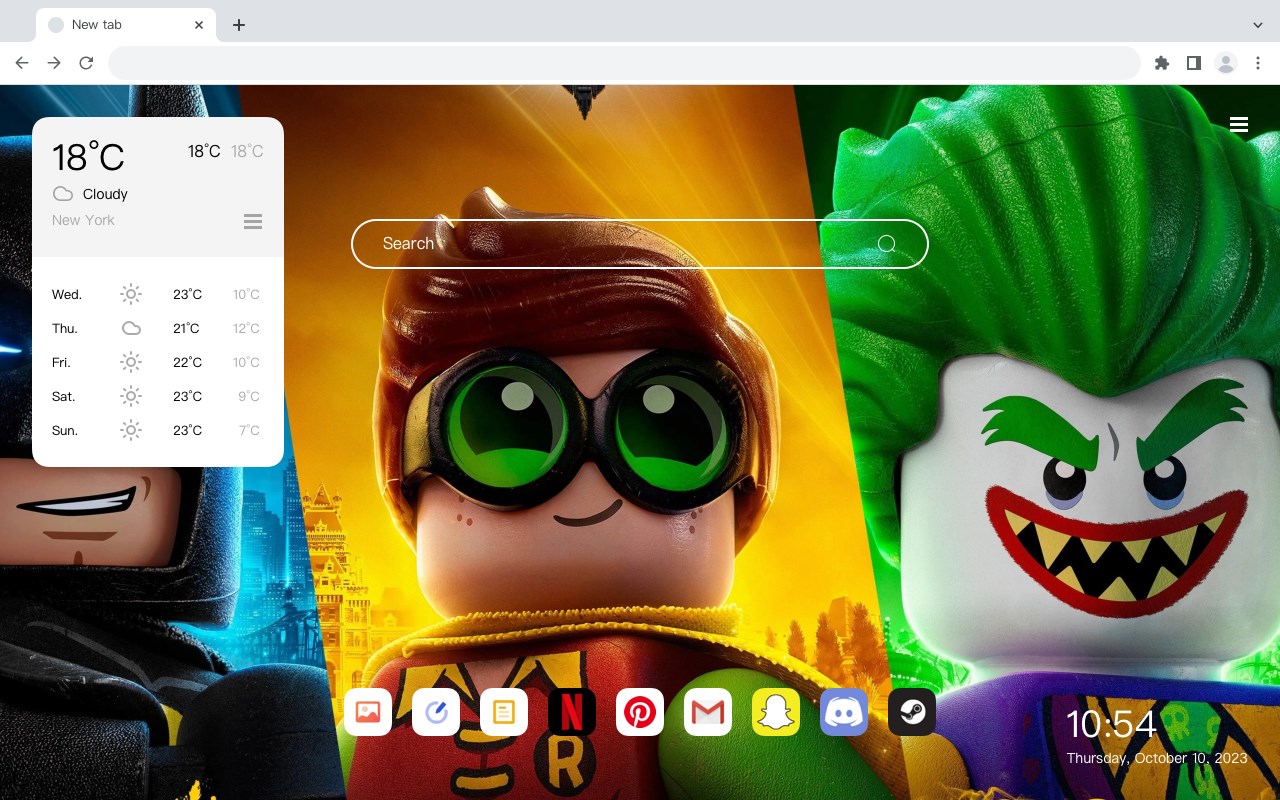Select the Sun. forecast row
Viewport: 1280px width, 800px height.
158,430
